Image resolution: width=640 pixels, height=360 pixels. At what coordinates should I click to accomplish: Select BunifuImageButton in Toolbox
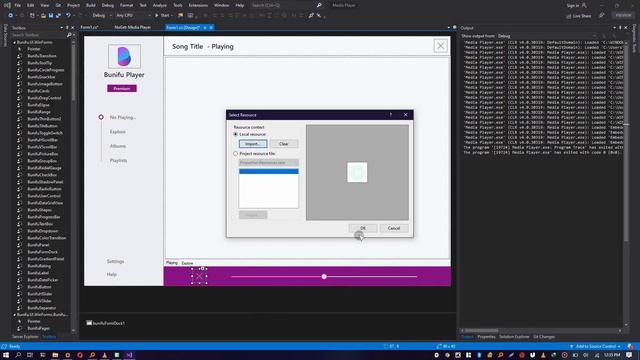coord(45,84)
